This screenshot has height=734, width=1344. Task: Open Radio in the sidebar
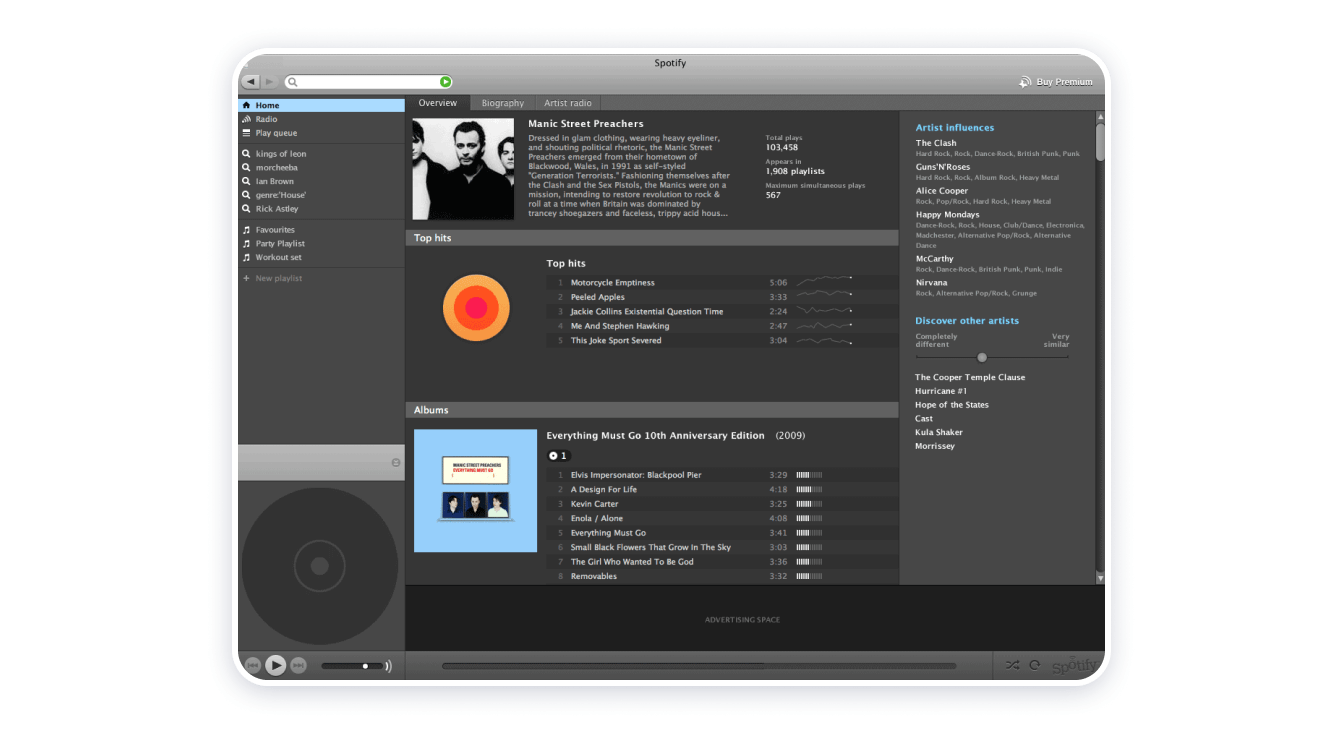[x=321, y=119]
